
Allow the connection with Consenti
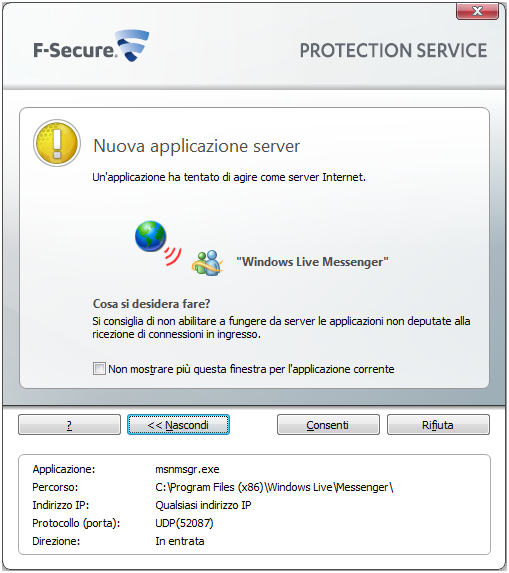pyautogui.click(x=328, y=425)
